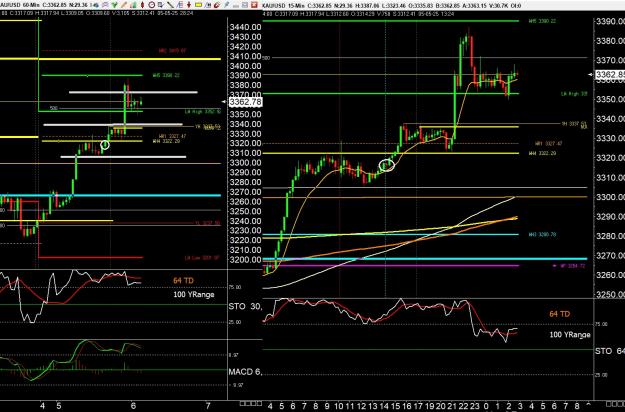Click the STO 30 indicator label
Viewport: 625px width, 412px height.
245,306
